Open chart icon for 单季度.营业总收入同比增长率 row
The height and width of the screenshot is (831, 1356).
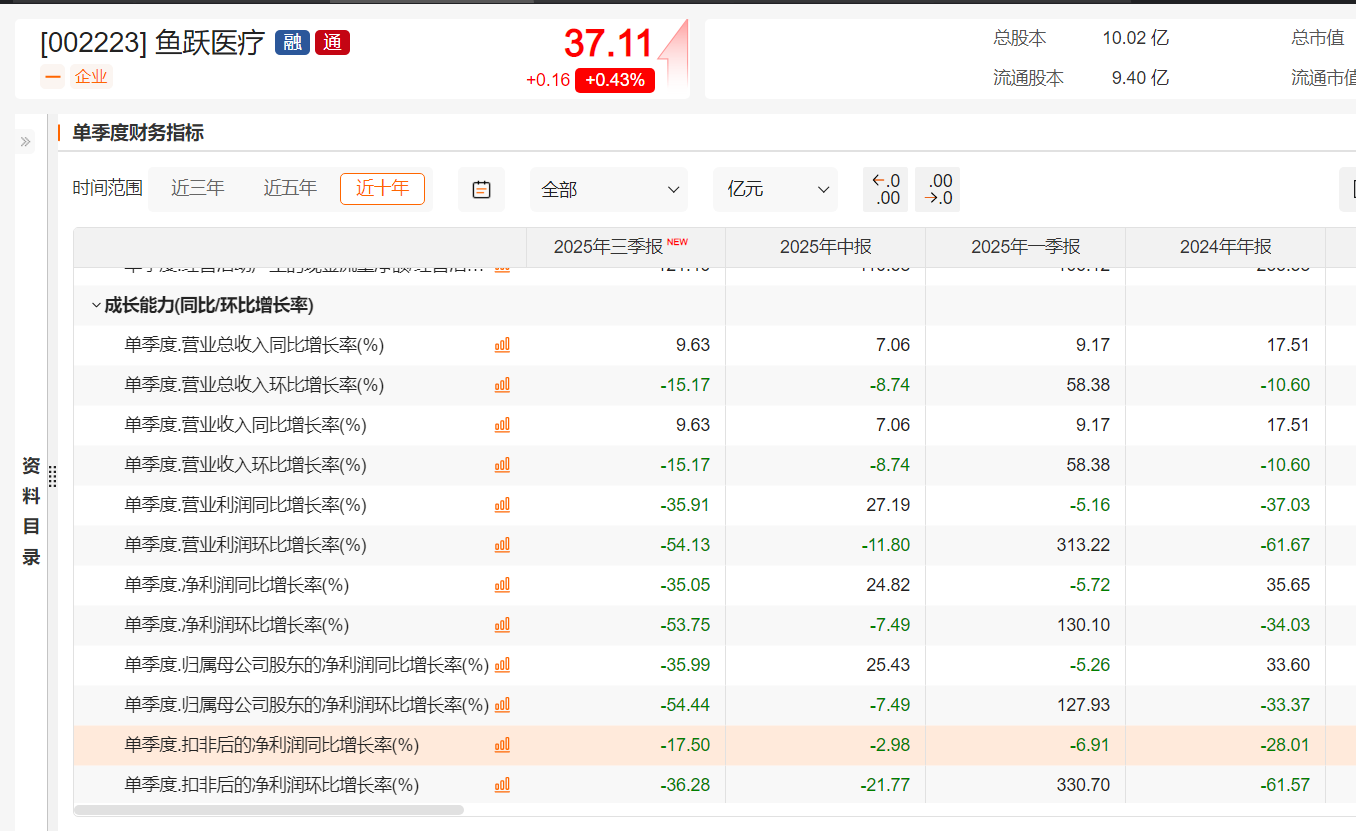coord(502,345)
